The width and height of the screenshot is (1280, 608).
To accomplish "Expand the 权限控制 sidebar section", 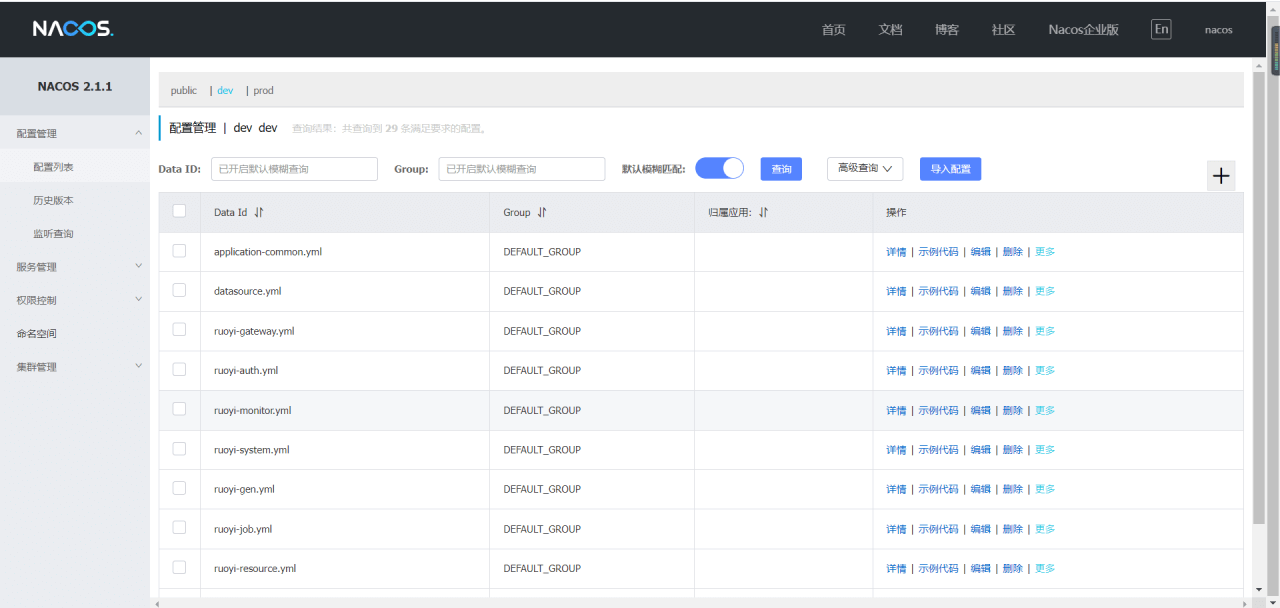I will pos(75,300).
